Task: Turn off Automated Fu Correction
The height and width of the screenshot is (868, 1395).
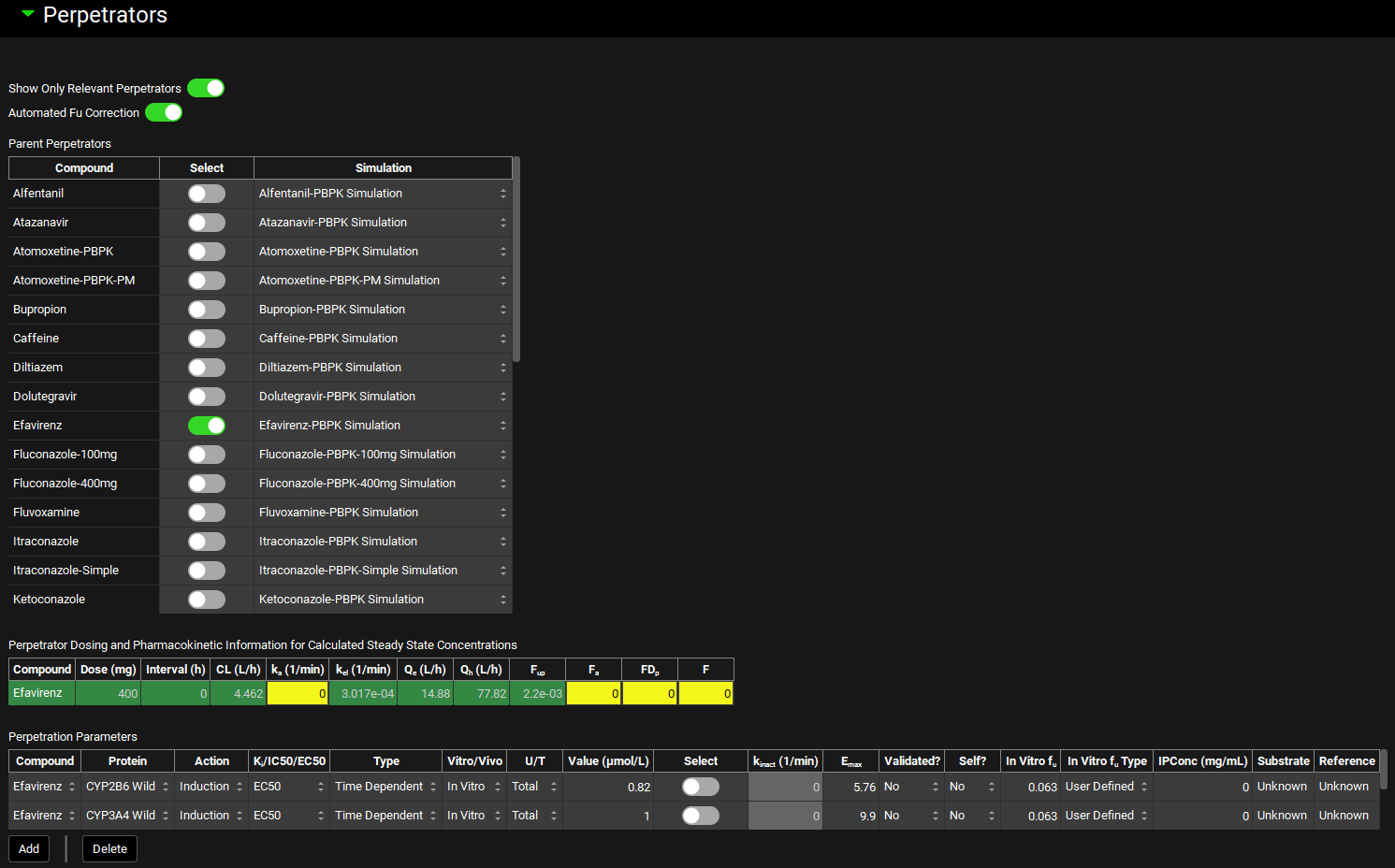Action: pos(164,112)
